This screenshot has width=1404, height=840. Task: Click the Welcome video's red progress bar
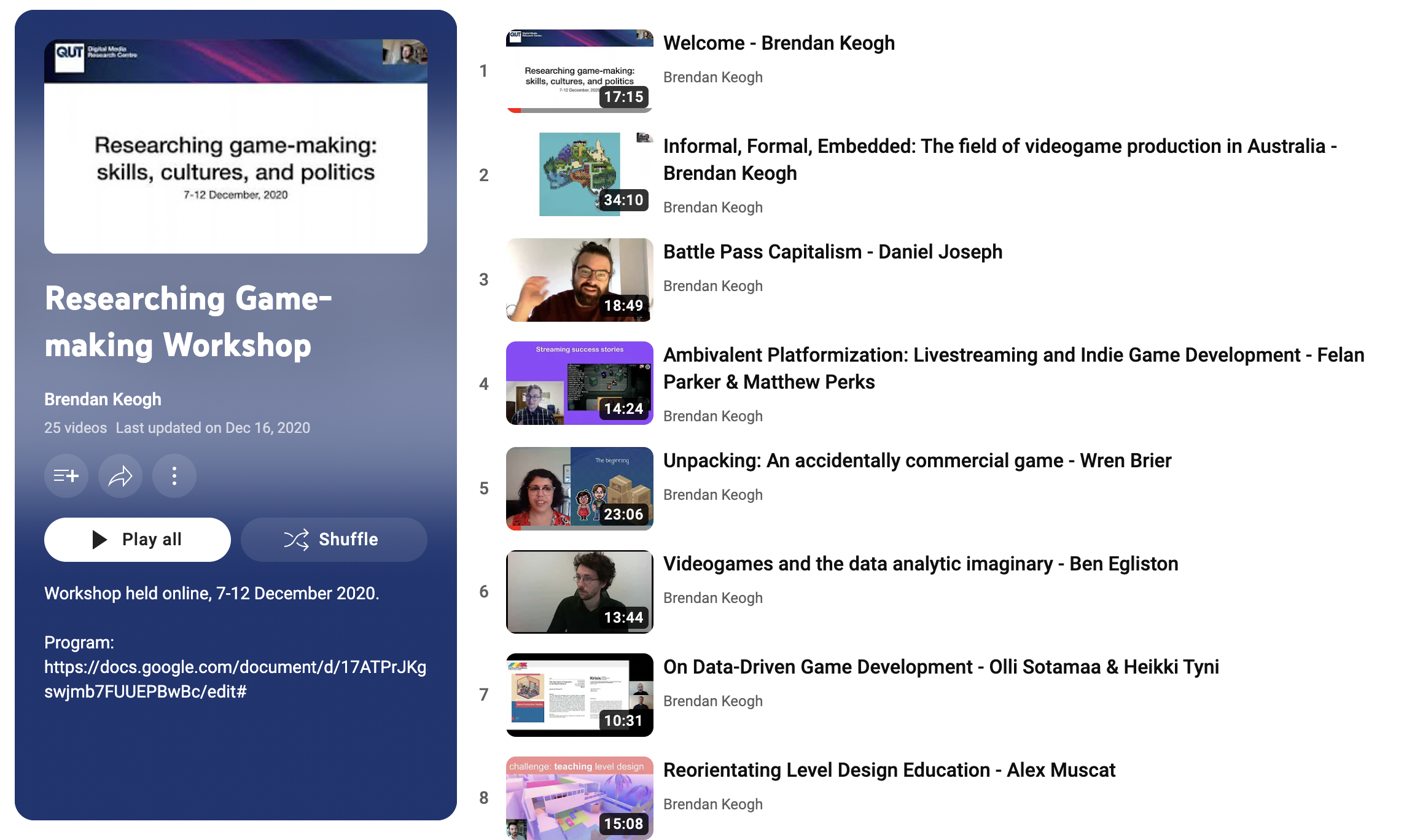tap(515, 111)
